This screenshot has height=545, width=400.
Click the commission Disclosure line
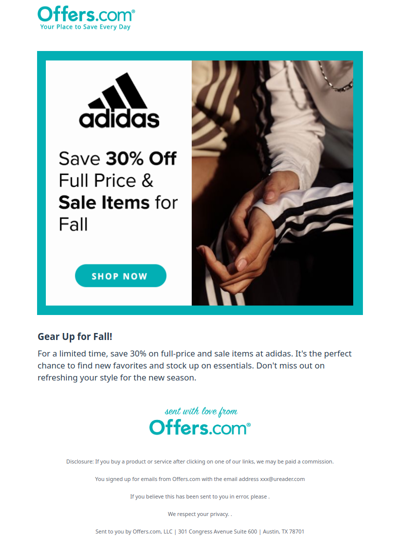tap(200, 462)
